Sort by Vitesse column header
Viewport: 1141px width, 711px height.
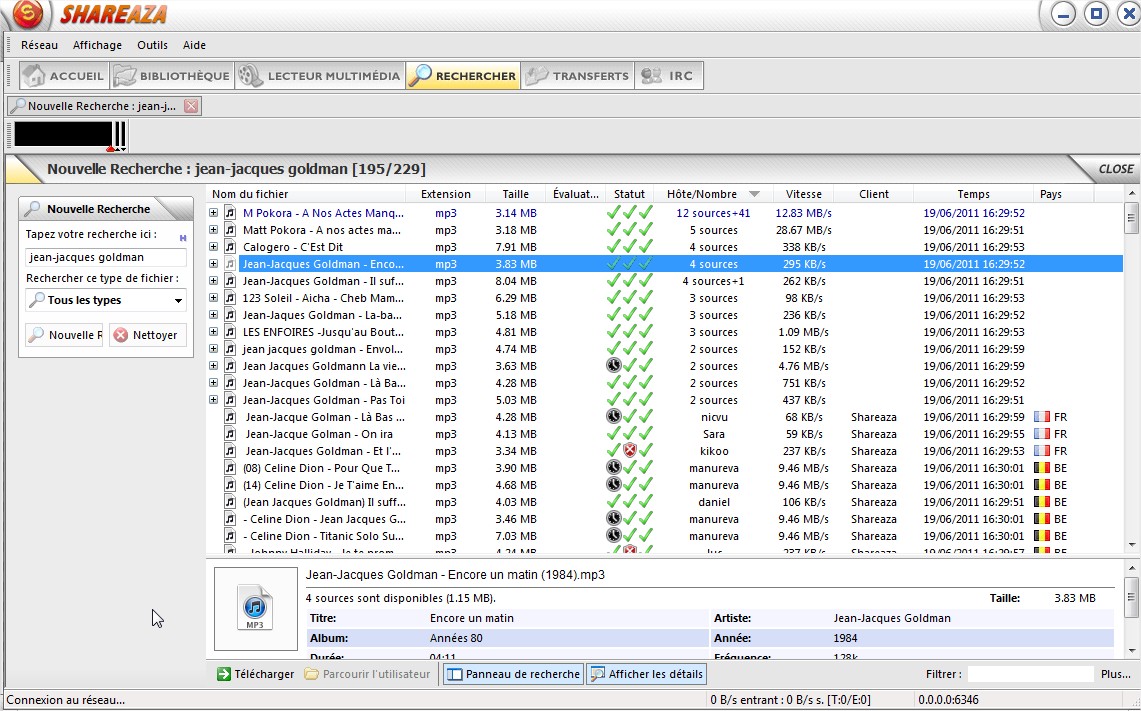point(803,194)
